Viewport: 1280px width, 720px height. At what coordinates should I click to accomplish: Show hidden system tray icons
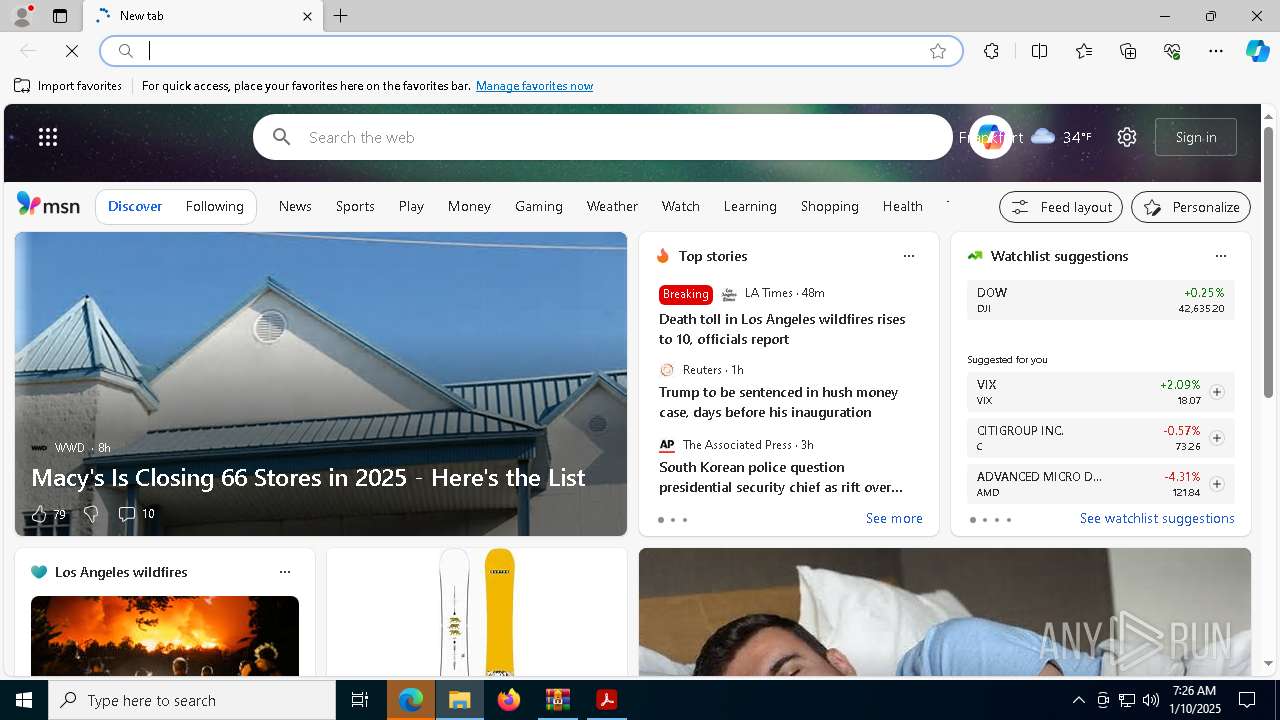[1078, 700]
